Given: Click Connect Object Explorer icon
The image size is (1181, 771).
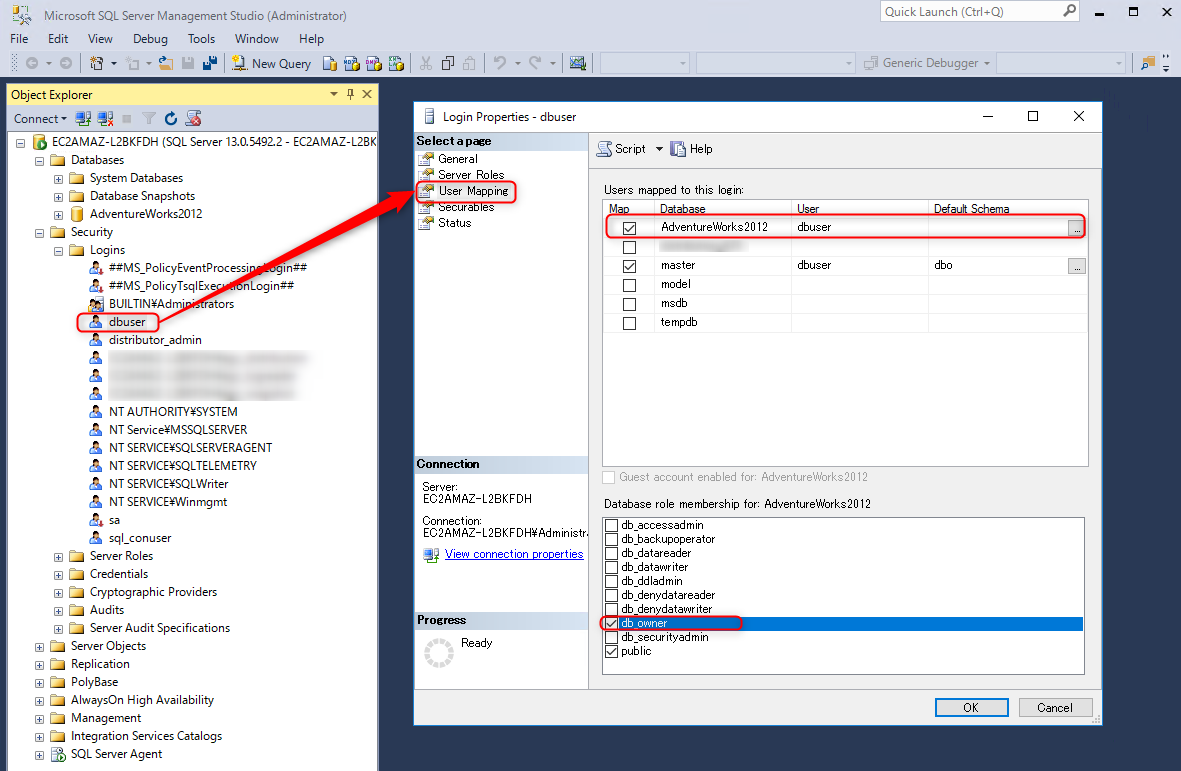Looking at the screenshot, I should pos(84,118).
